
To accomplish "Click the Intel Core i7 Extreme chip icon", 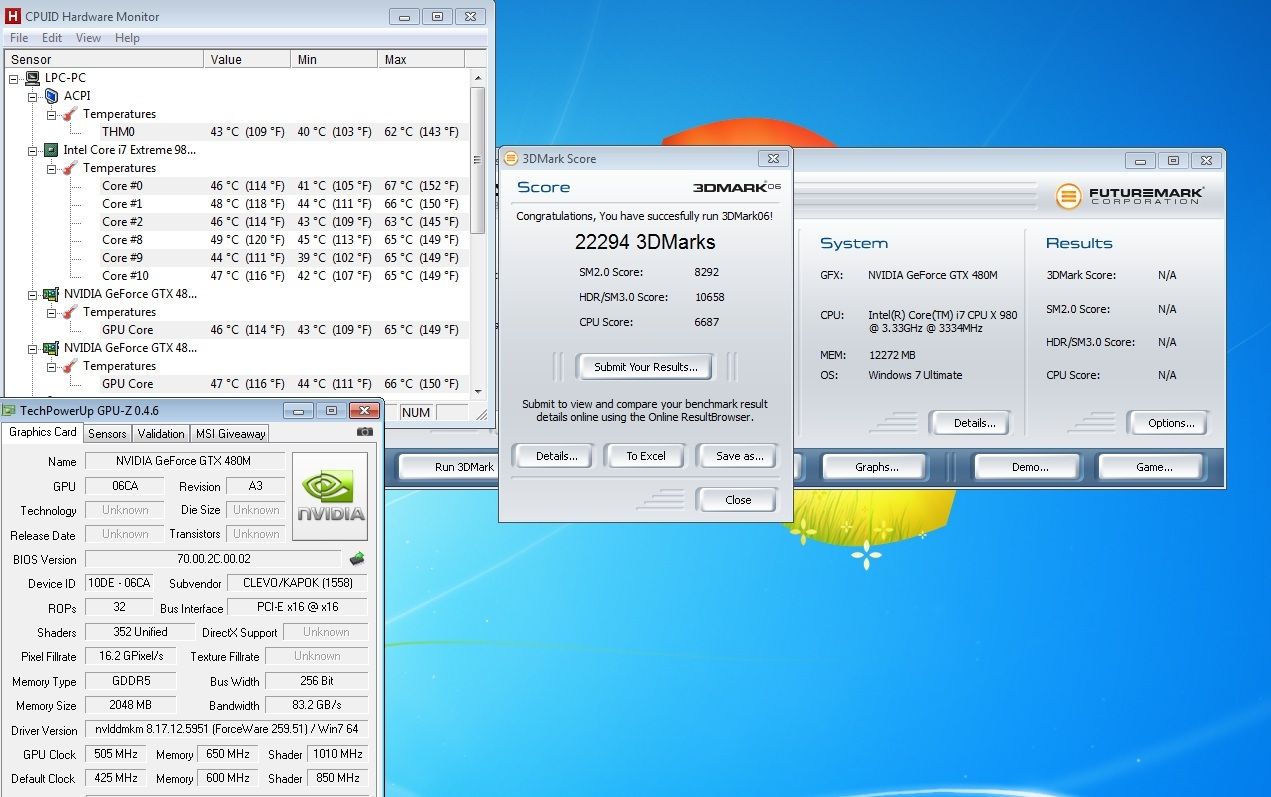I will pyautogui.click(x=51, y=150).
